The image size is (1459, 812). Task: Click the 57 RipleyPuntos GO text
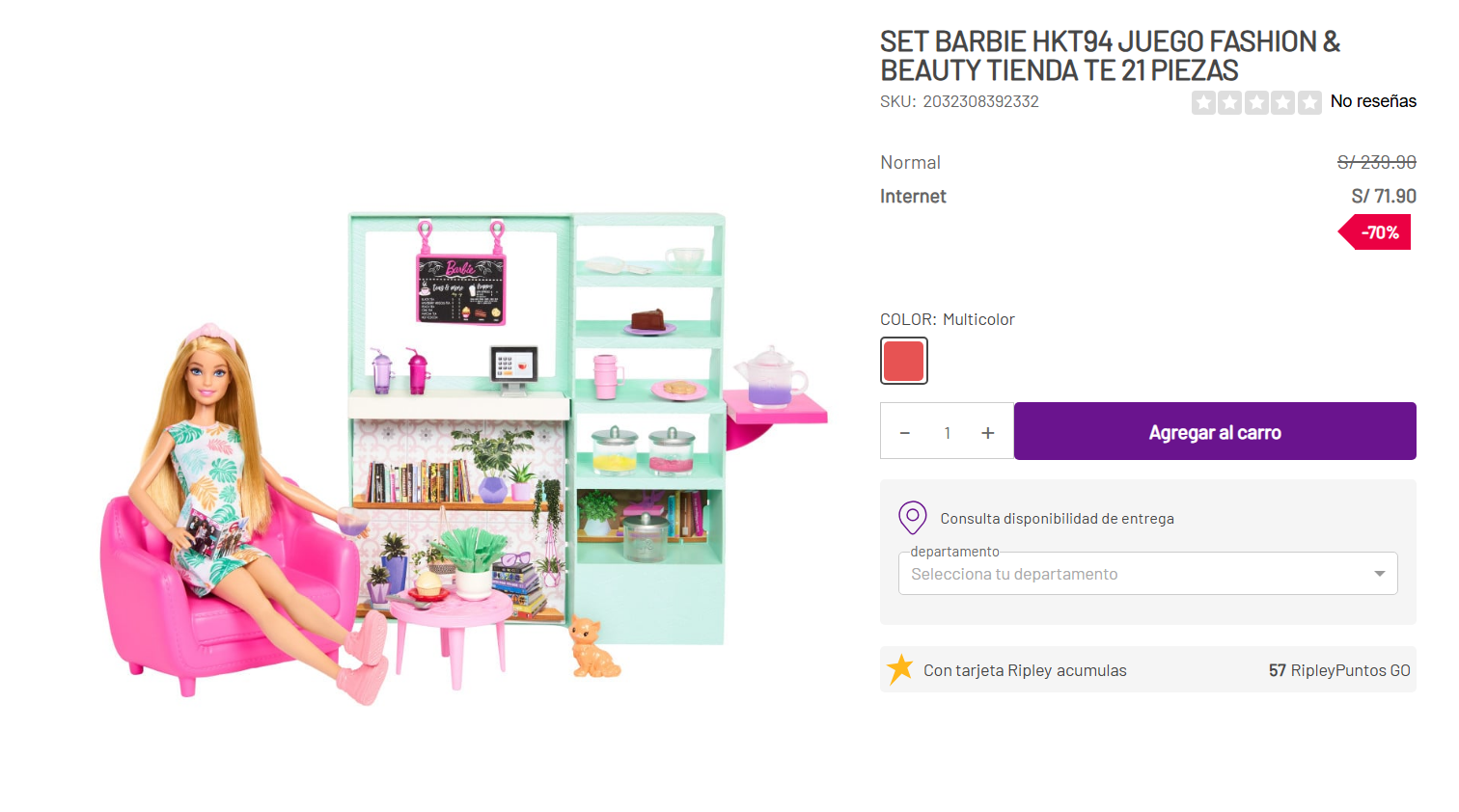1339,670
